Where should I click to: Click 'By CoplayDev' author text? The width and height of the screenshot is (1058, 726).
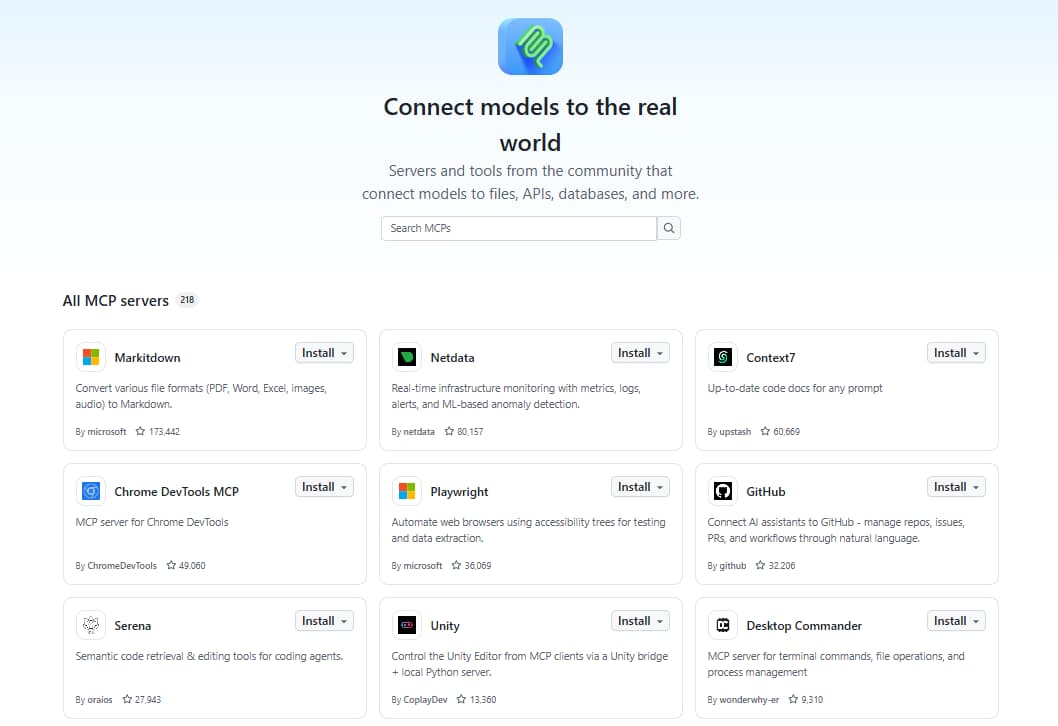[419, 700]
